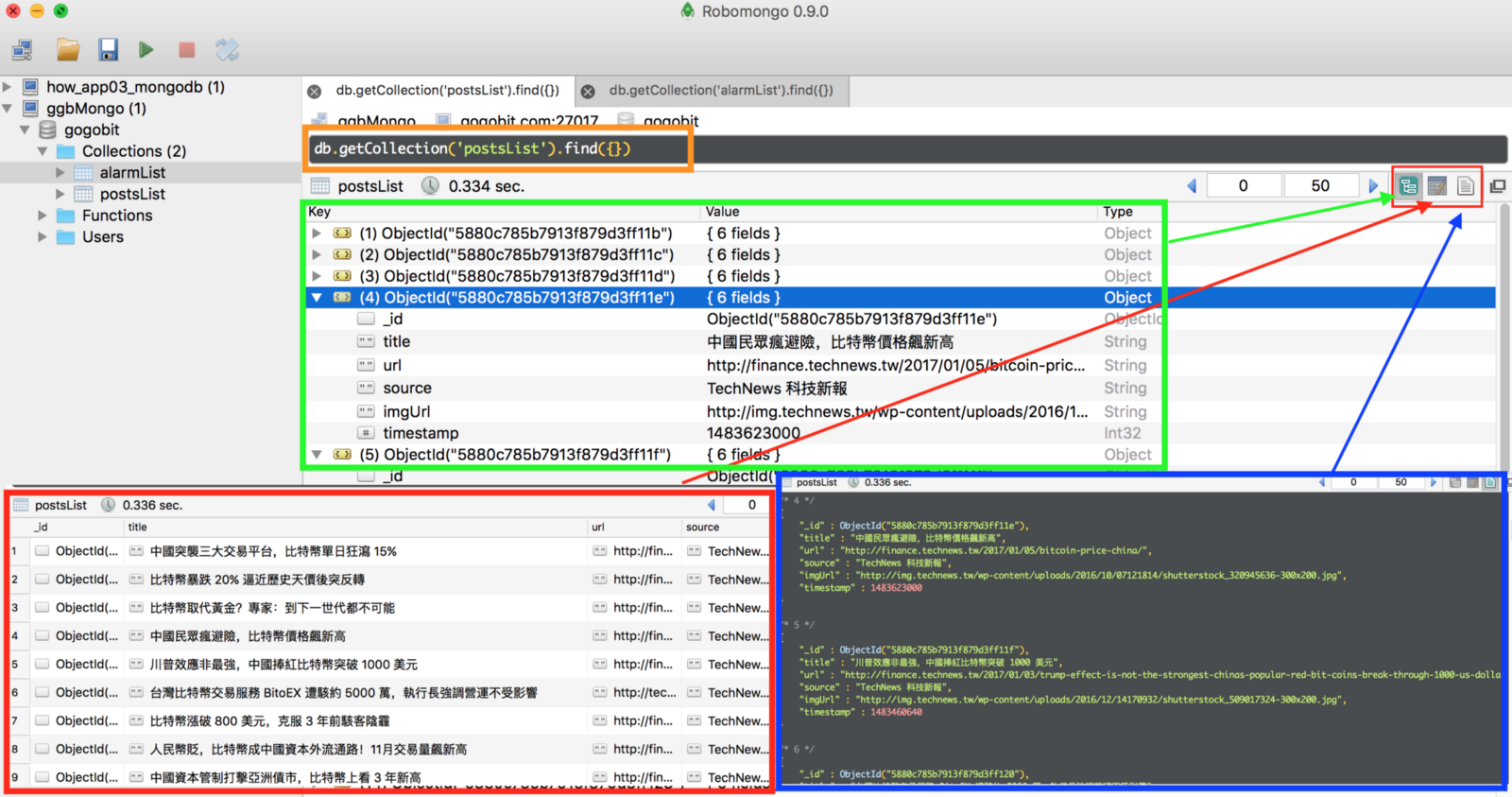Select the source value TechNews 科技新報

[x=777, y=389]
